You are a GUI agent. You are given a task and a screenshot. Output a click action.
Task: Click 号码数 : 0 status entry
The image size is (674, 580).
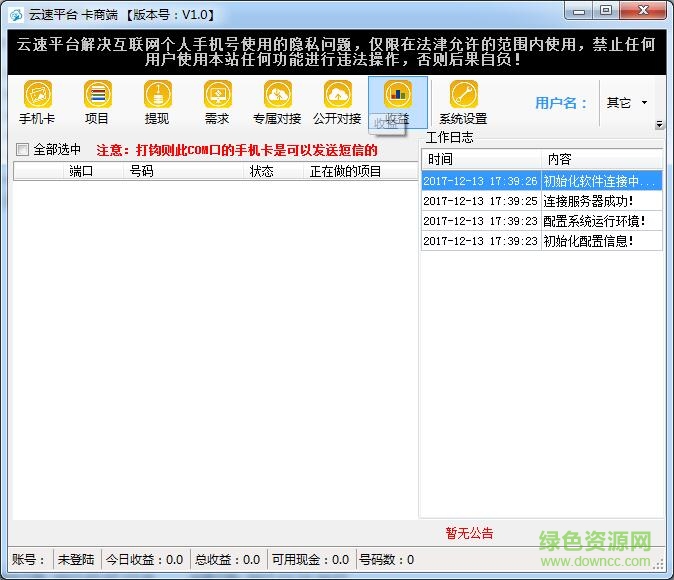tap(386, 559)
